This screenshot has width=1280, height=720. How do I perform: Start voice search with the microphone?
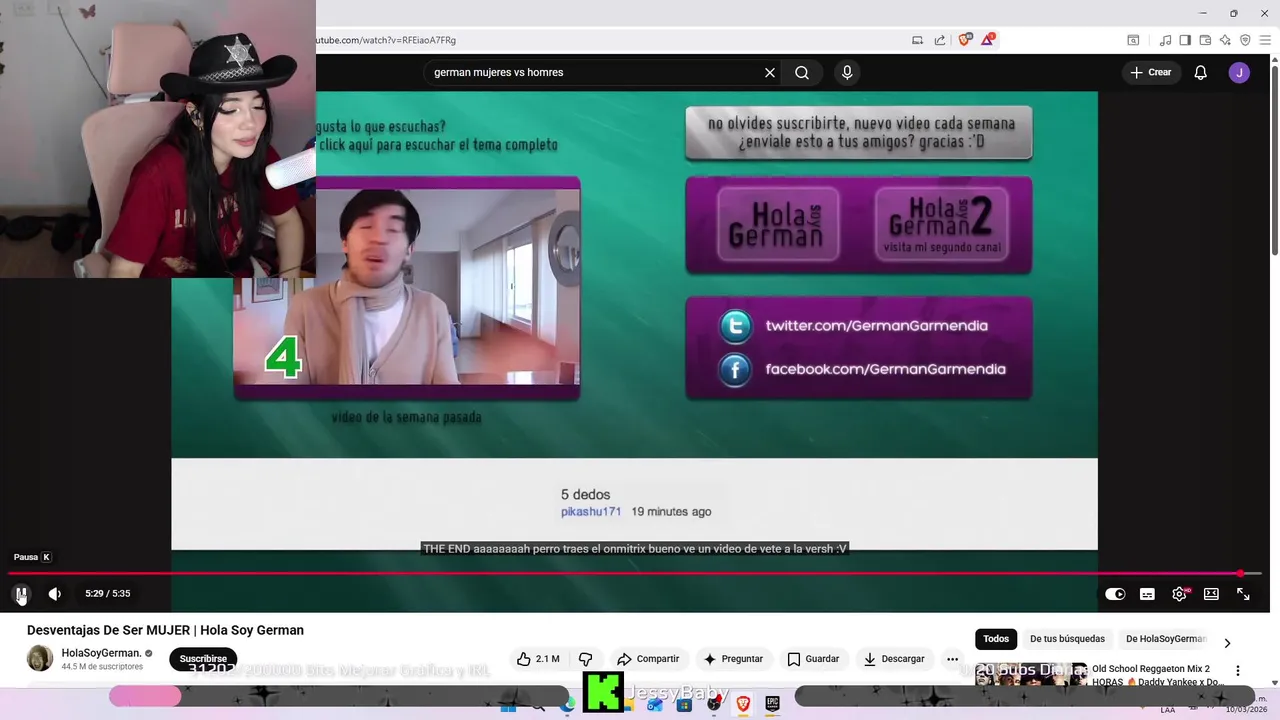pos(847,72)
